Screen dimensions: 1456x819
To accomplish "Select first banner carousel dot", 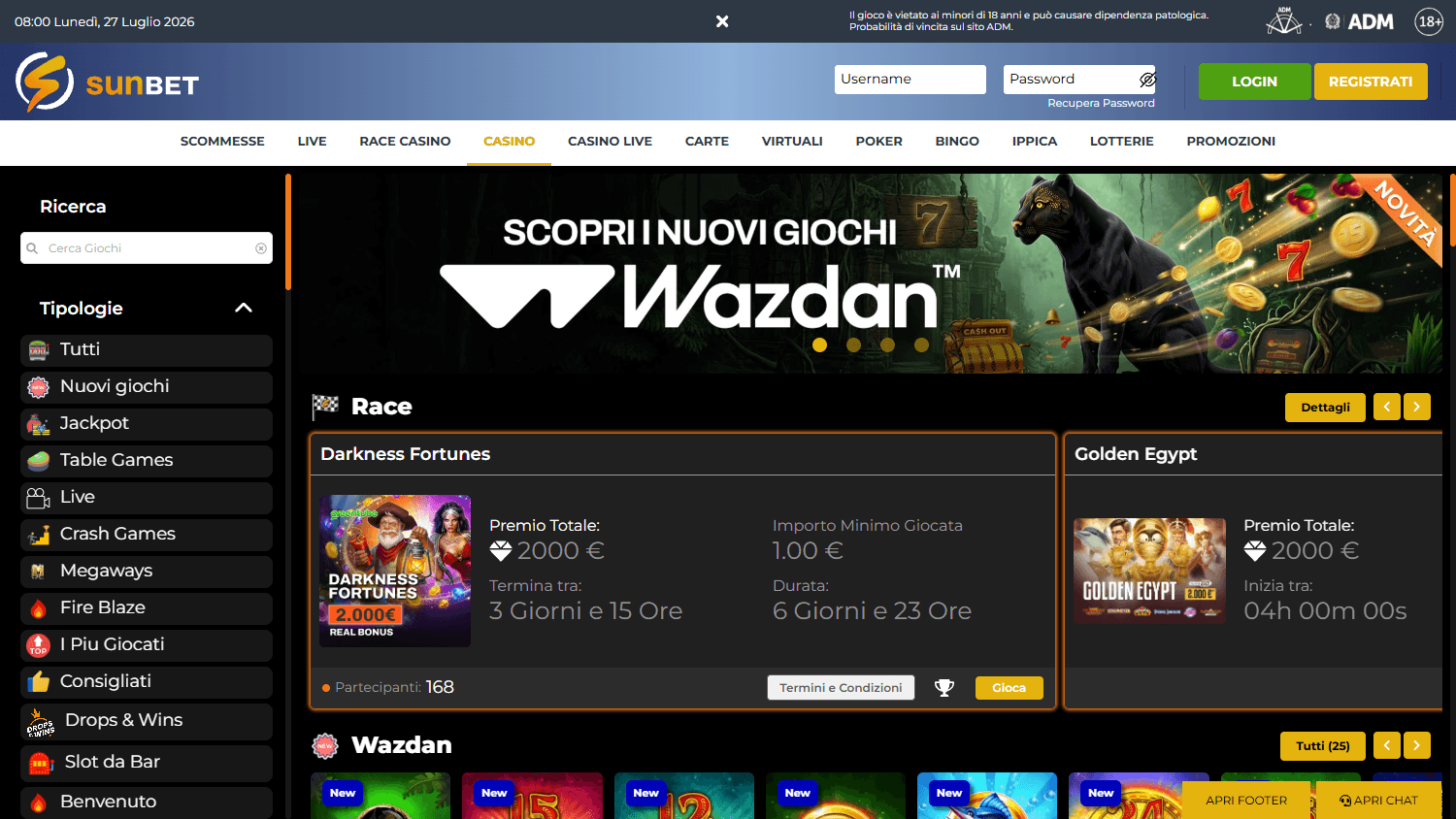I will coord(820,344).
